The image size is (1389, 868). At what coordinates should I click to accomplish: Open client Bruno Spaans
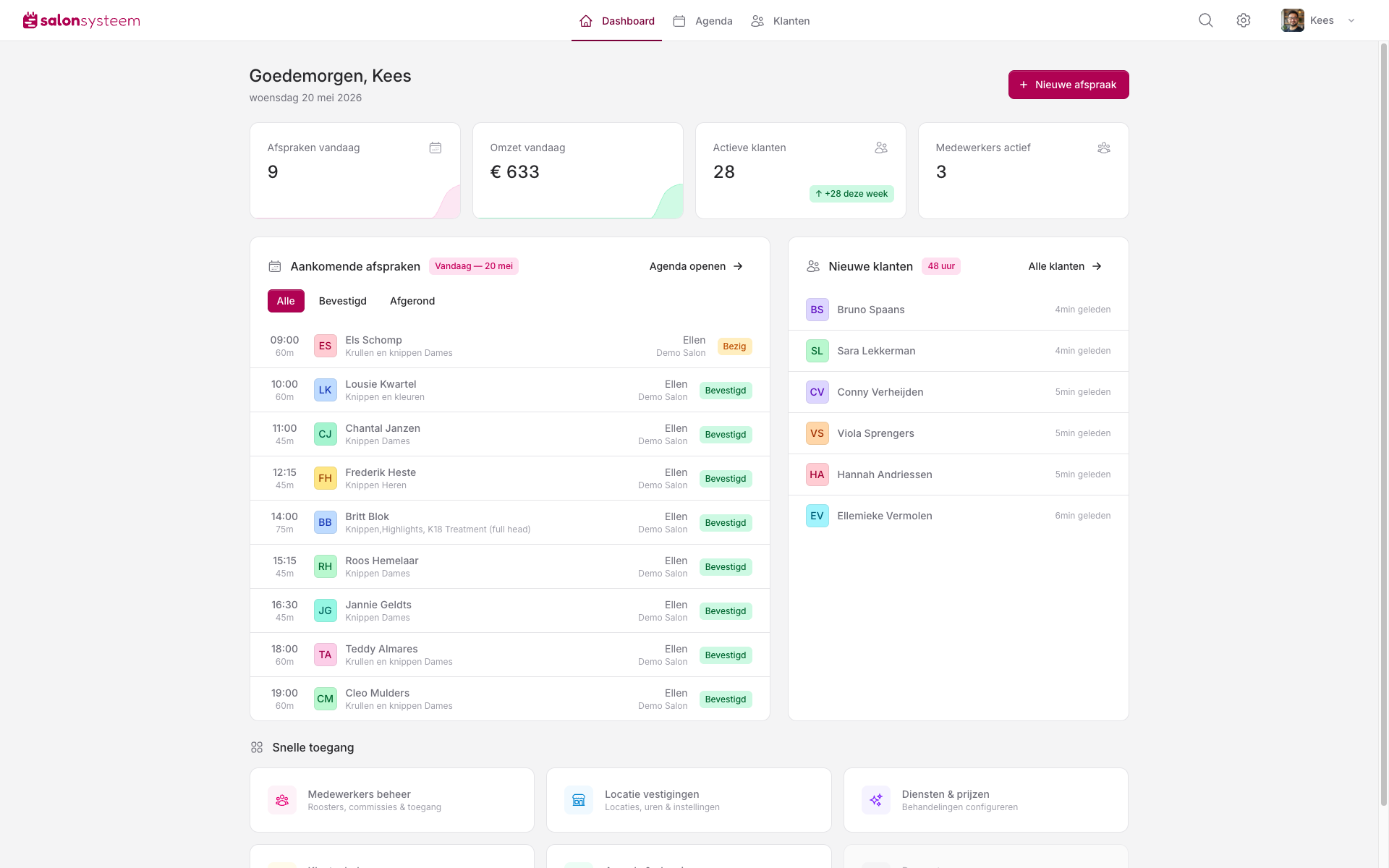pyautogui.click(x=959, y=310)
